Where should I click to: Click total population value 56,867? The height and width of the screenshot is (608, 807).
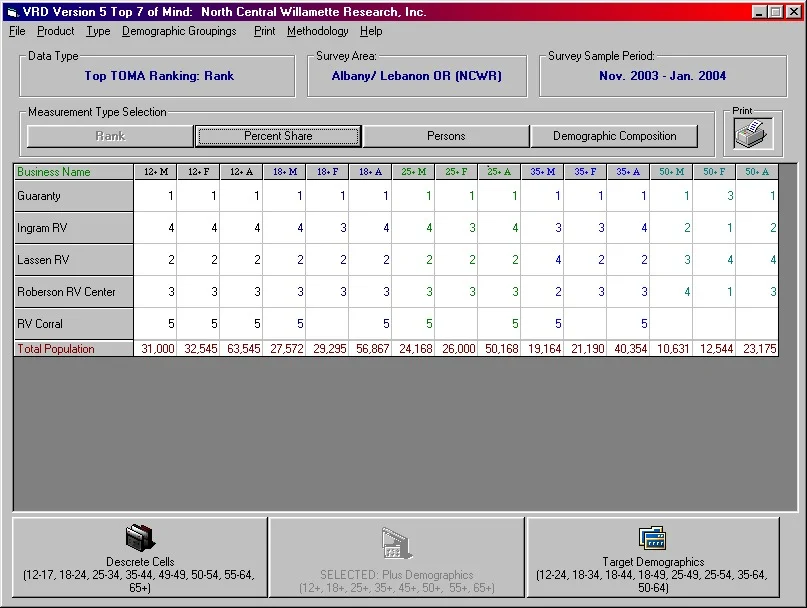click(370, 349)
